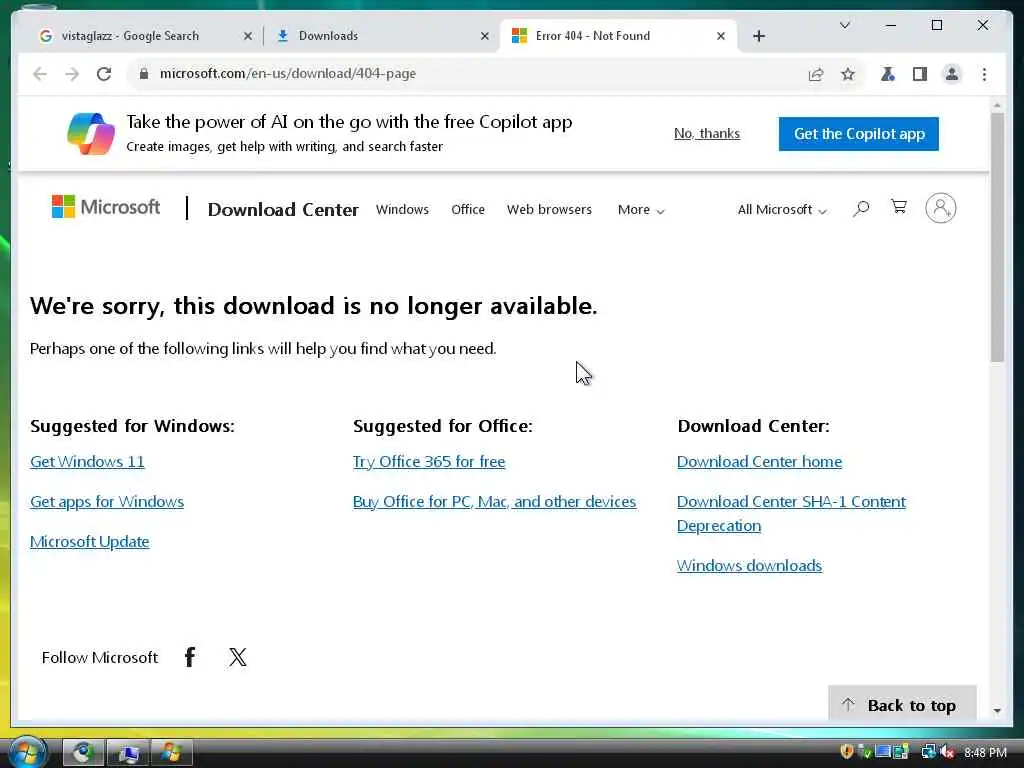Open the Microsoft Update link
1024x768 pixels.
point(89,541)
